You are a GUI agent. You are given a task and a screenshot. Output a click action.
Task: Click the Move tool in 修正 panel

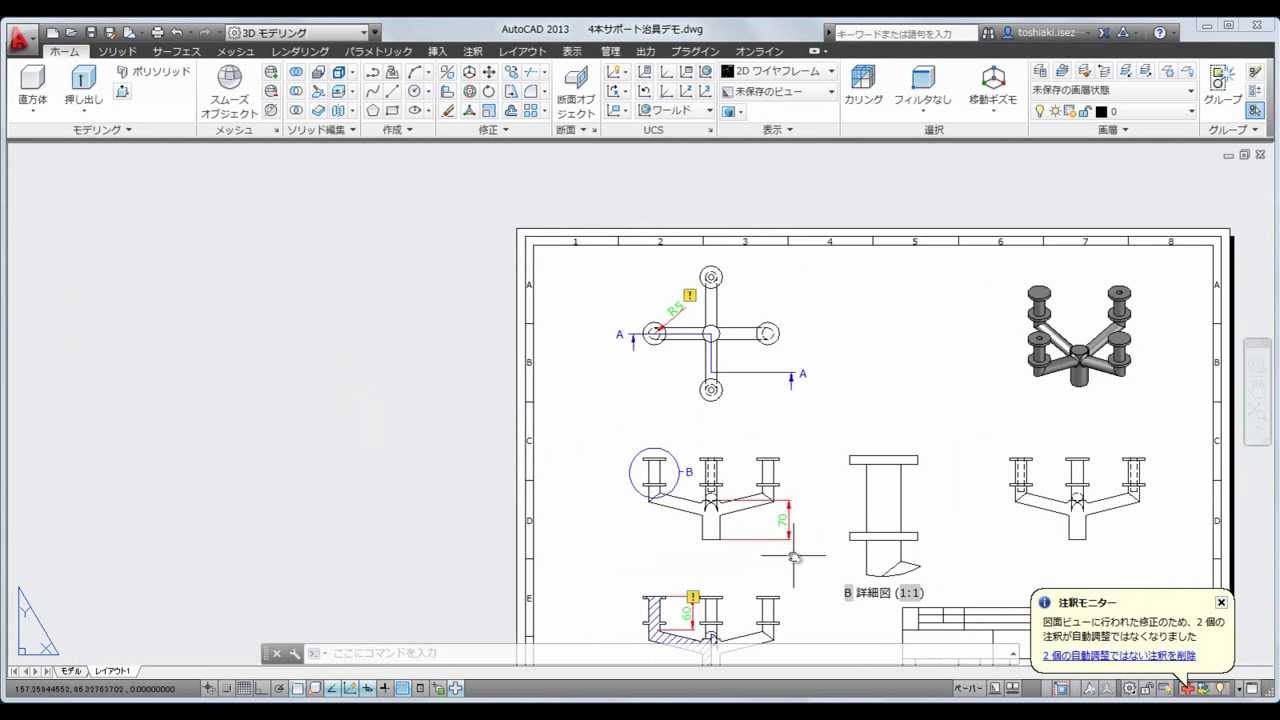(x=489, y=72)
